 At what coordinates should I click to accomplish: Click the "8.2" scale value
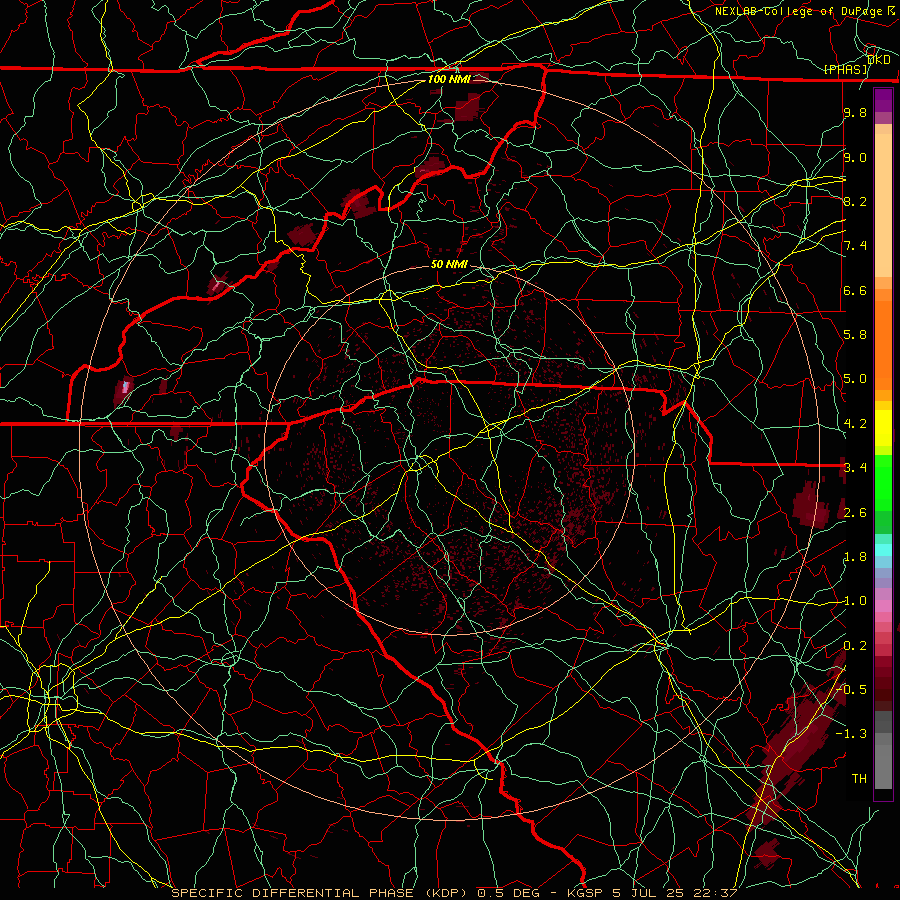pyautogui.click(x=855, y=201)
